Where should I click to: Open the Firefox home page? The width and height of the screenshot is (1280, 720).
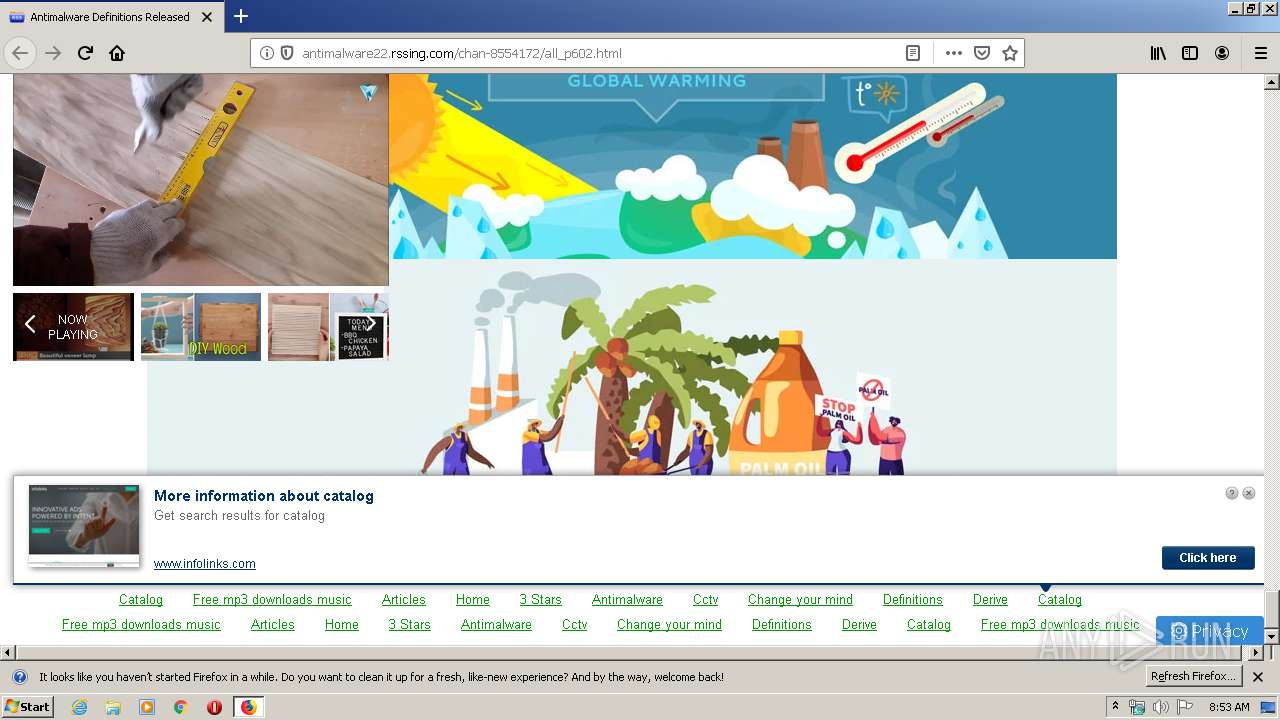point(117,53)
